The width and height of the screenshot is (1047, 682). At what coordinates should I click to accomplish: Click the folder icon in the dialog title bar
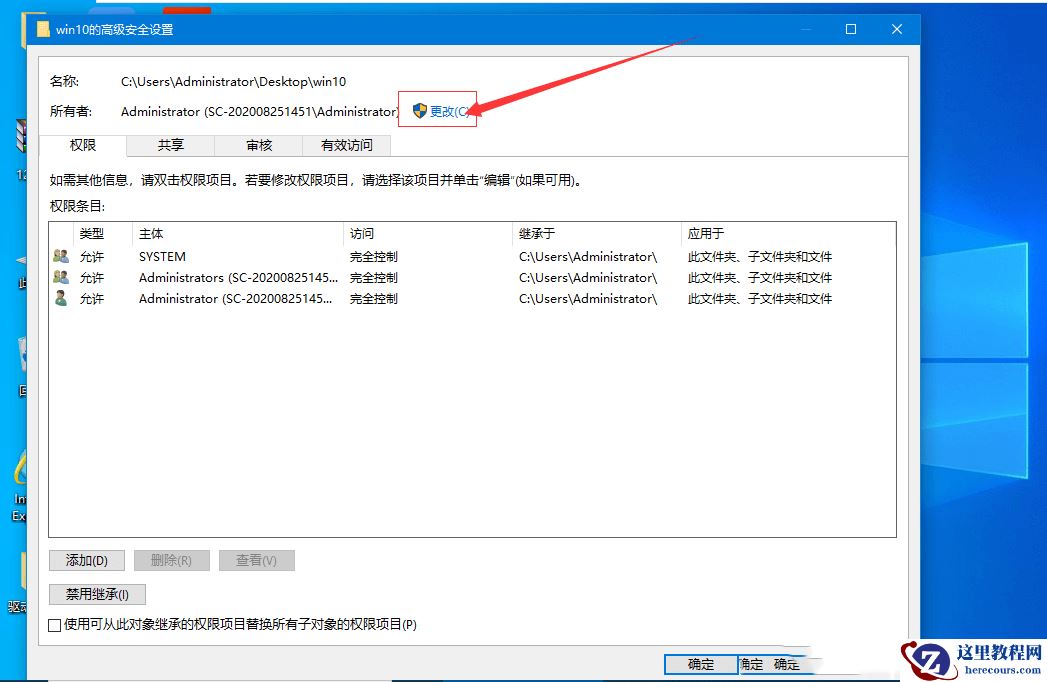click(x=42, y=29)
